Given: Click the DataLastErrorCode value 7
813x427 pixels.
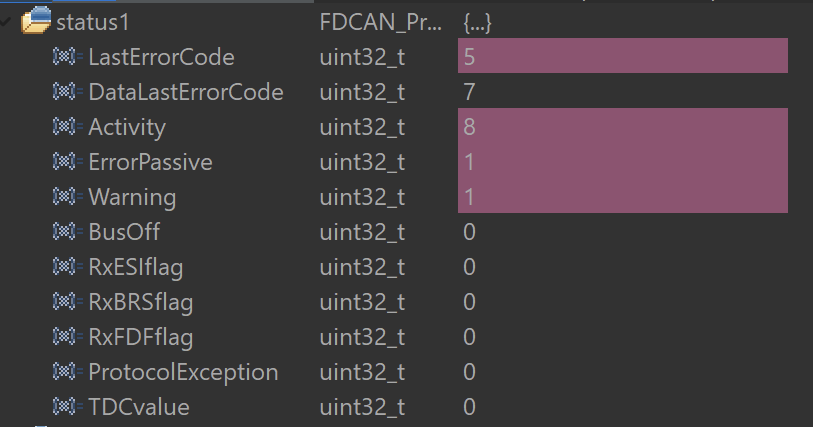Looking at the screenshot, I should pyautogui.click(x=469, y=92).
